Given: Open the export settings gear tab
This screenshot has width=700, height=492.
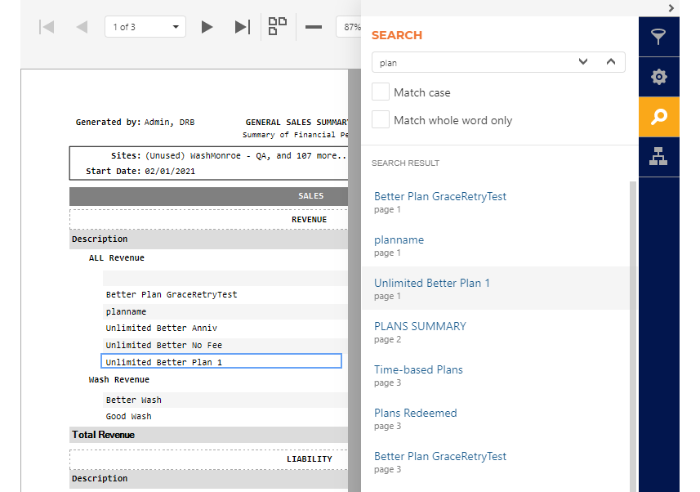Looking at the screenshot, I should pyautogui.click(x=658, y=77).
